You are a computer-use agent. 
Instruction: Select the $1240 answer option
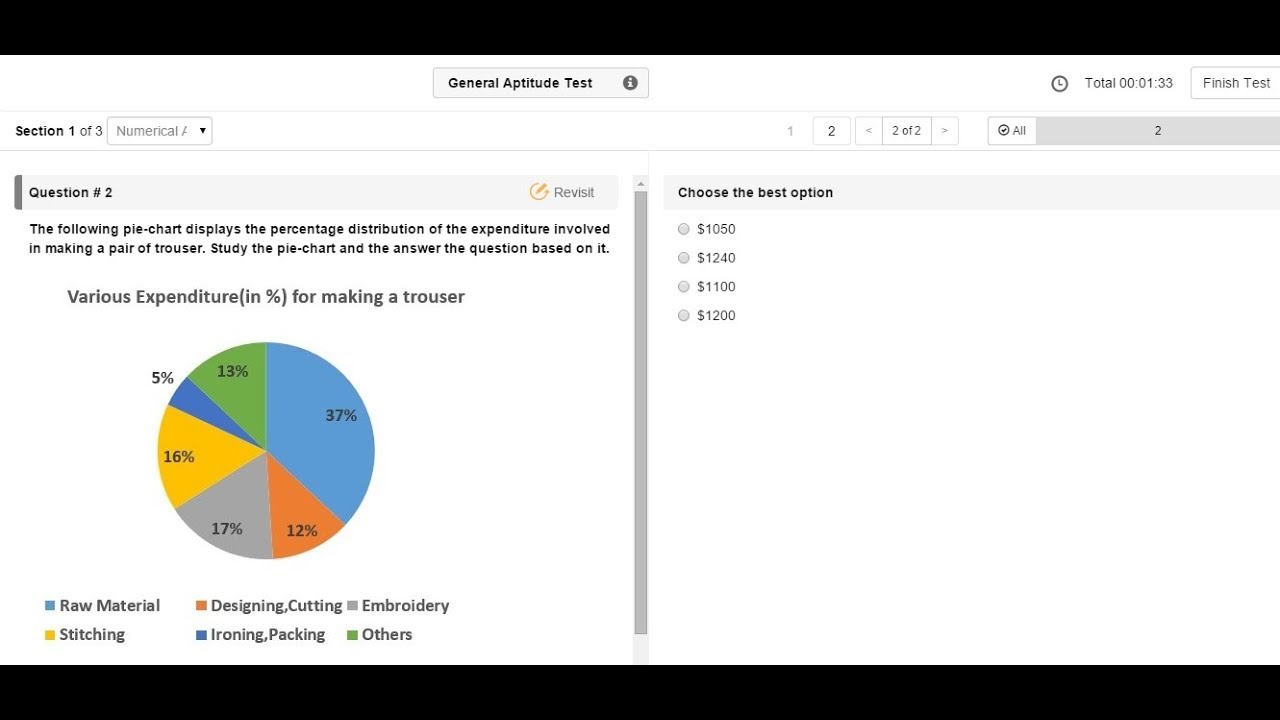pos(684,258)
